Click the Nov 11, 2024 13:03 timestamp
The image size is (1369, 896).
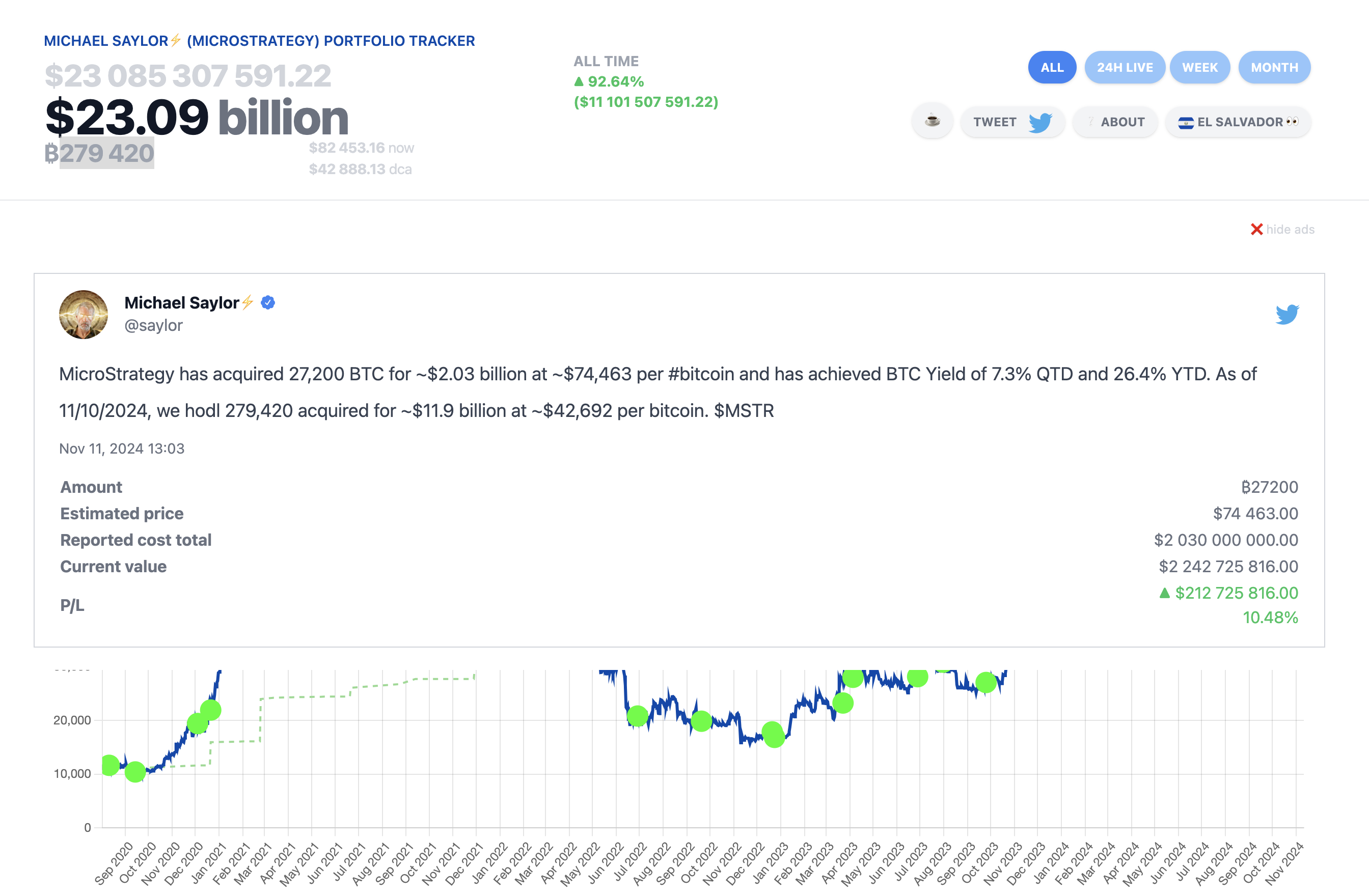click(x=122, y=449)
